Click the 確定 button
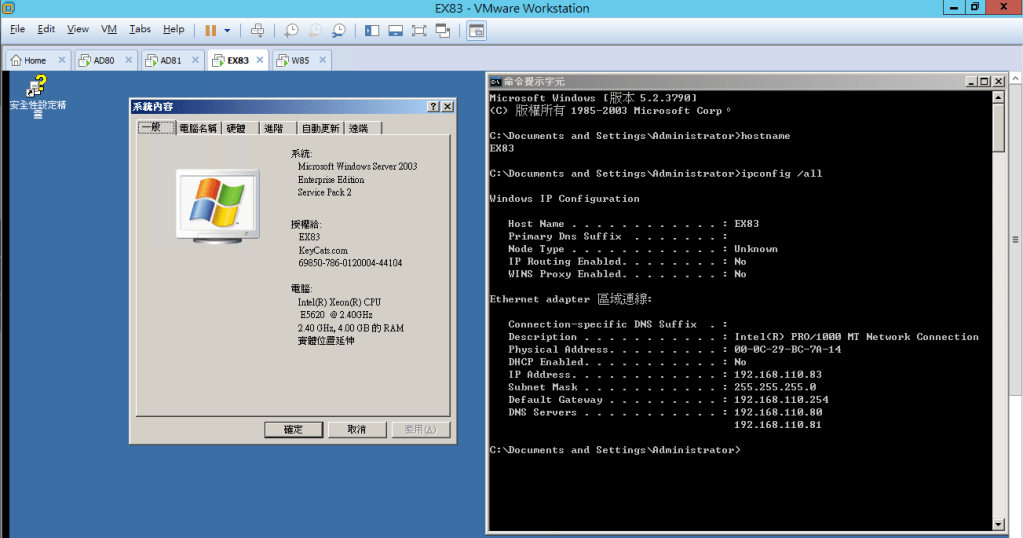 pyautogui.click(x=293, y=429)
